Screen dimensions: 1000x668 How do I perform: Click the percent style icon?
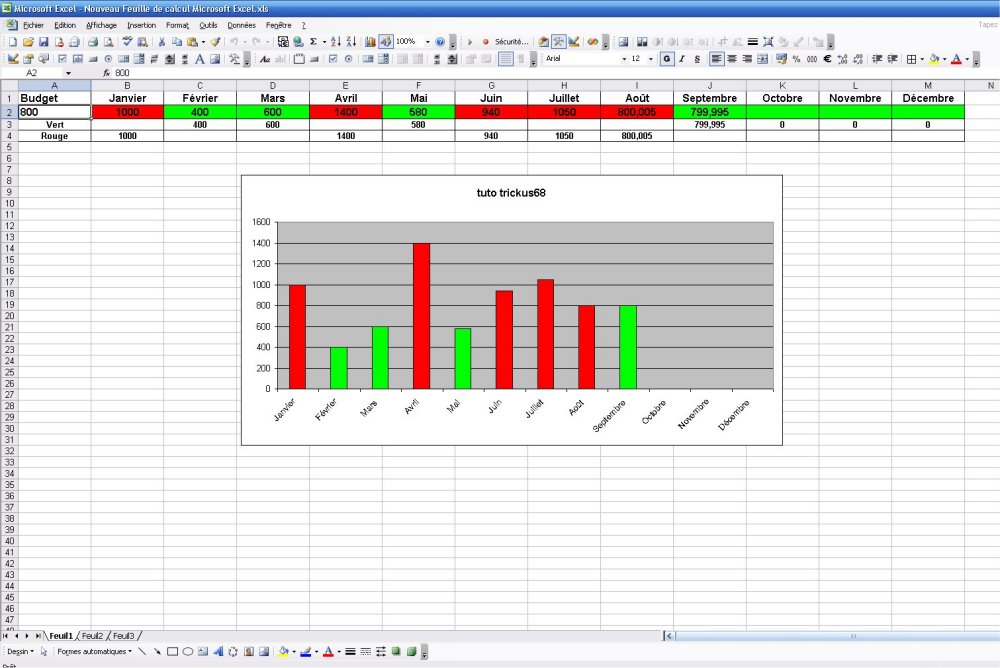[796, 59]
